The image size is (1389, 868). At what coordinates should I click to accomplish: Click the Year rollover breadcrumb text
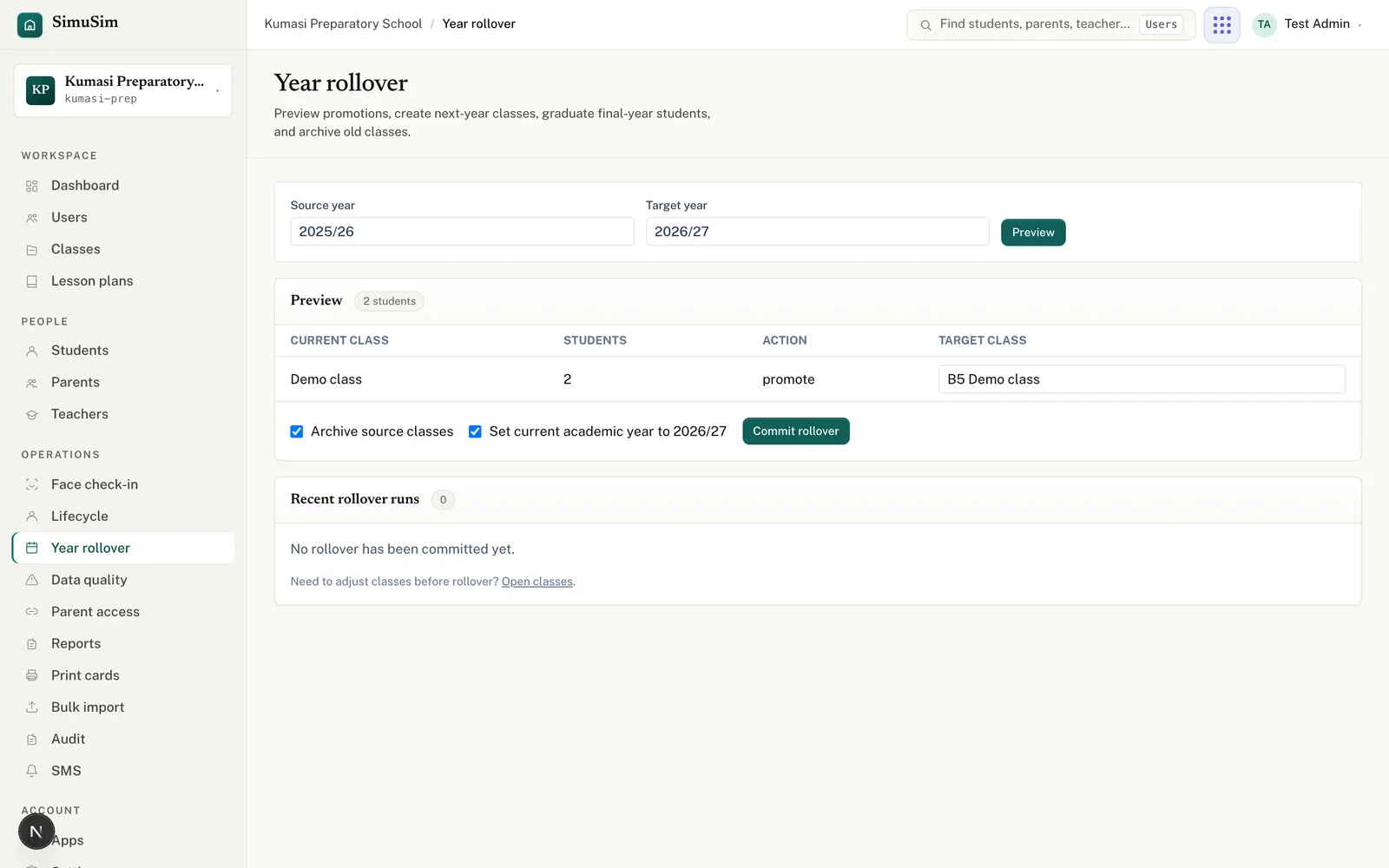[x=478, y=24]
